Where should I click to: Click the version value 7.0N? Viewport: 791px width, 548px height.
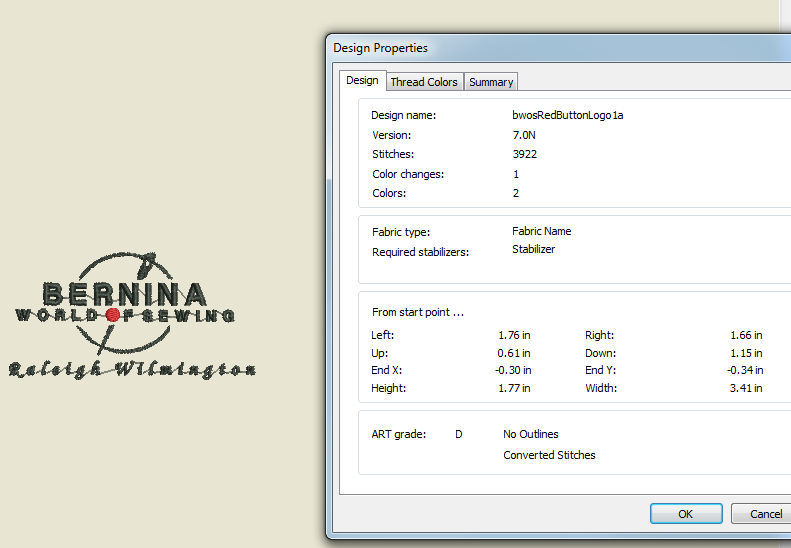(524, 135)
